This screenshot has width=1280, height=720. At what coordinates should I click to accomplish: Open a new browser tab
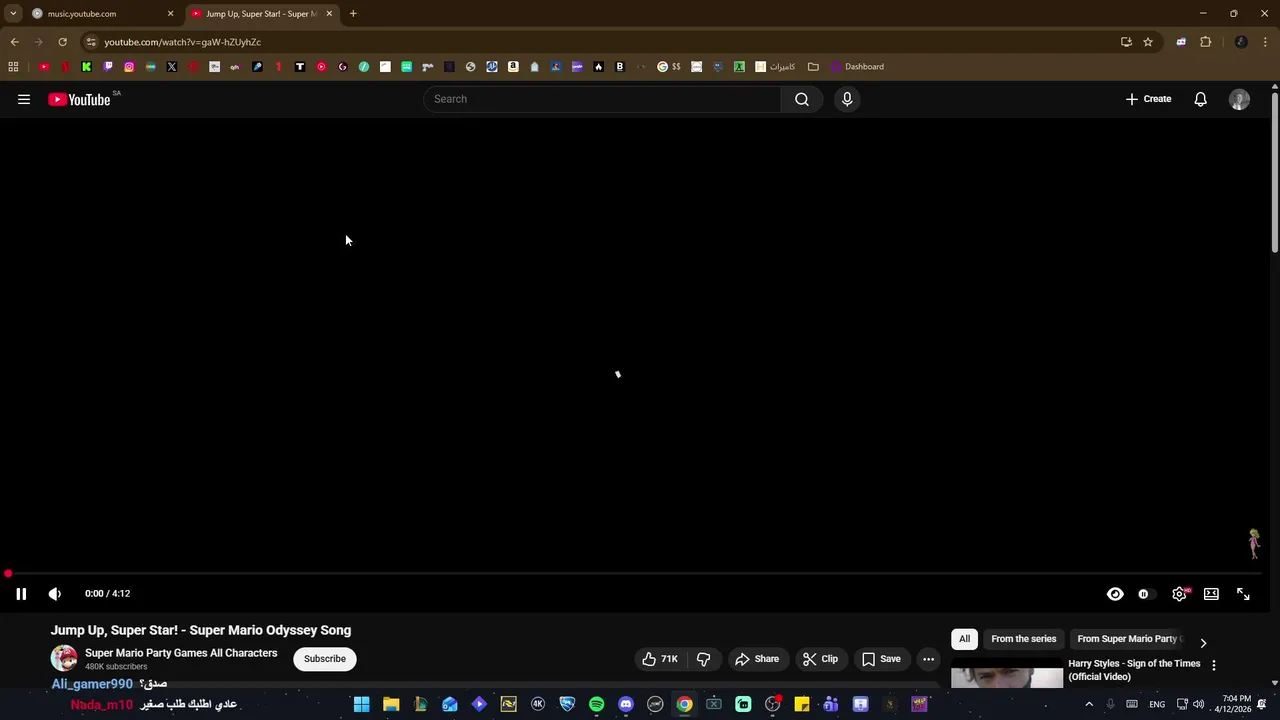pos(353,14)
